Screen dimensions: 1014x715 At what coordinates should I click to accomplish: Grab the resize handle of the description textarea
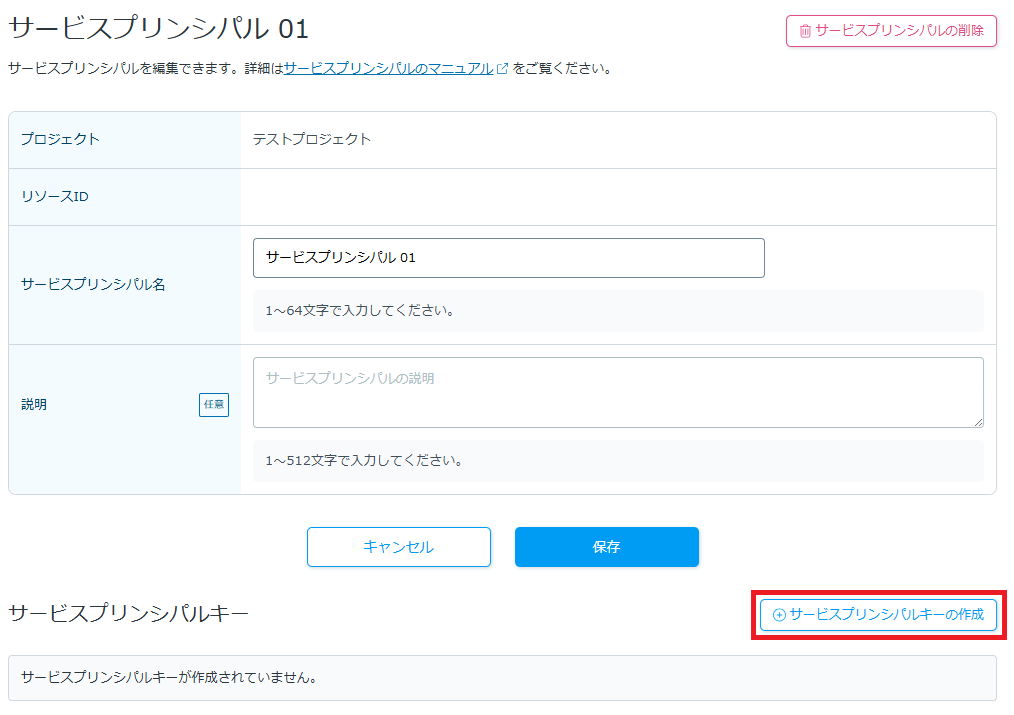pos(977,421)
